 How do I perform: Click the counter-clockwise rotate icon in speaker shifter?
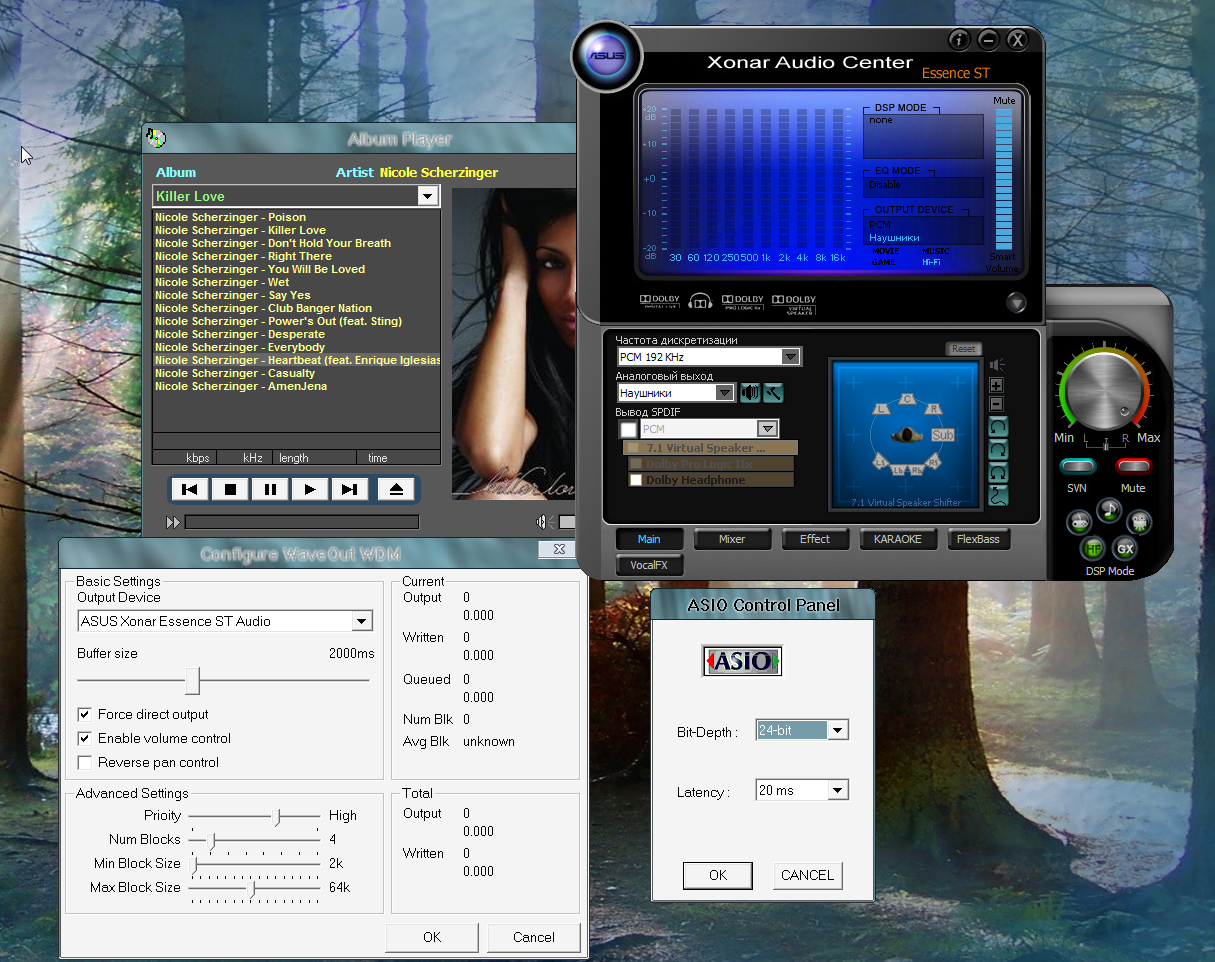point(998,427)
